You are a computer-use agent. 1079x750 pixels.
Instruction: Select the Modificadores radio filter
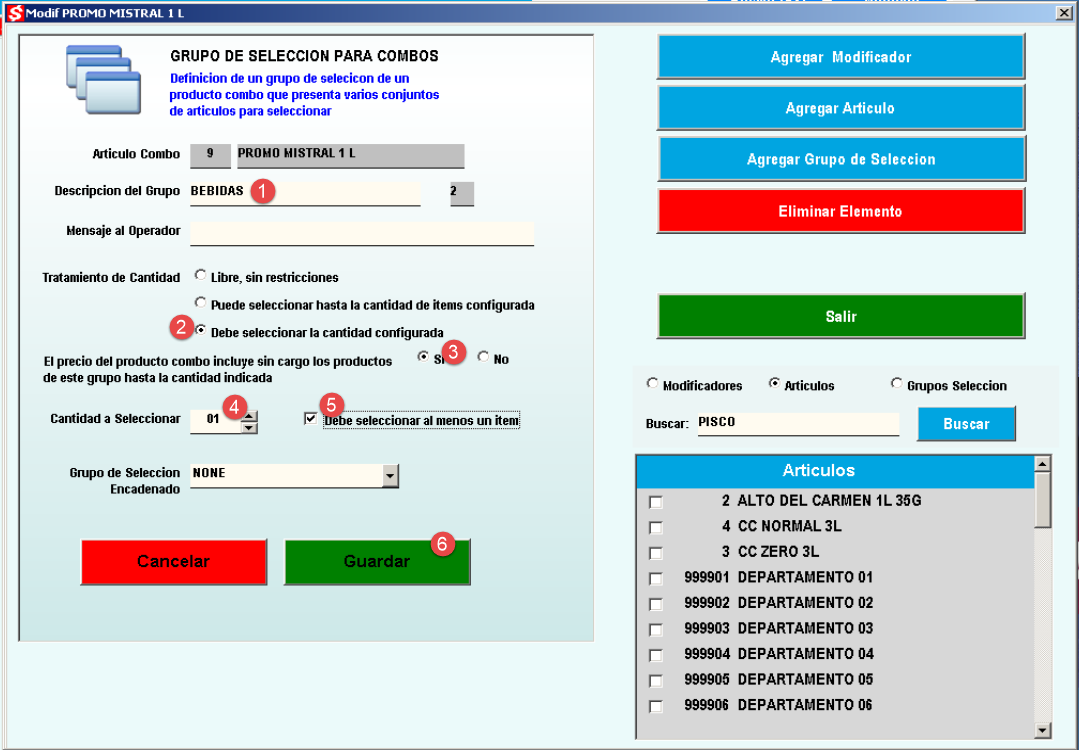point(652,383)
